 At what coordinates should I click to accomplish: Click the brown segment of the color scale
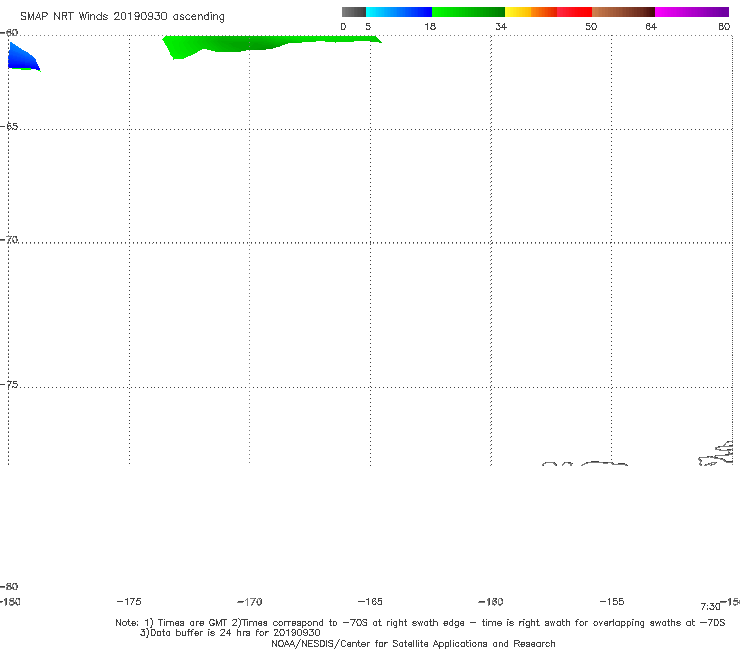[x=623, y=12]
